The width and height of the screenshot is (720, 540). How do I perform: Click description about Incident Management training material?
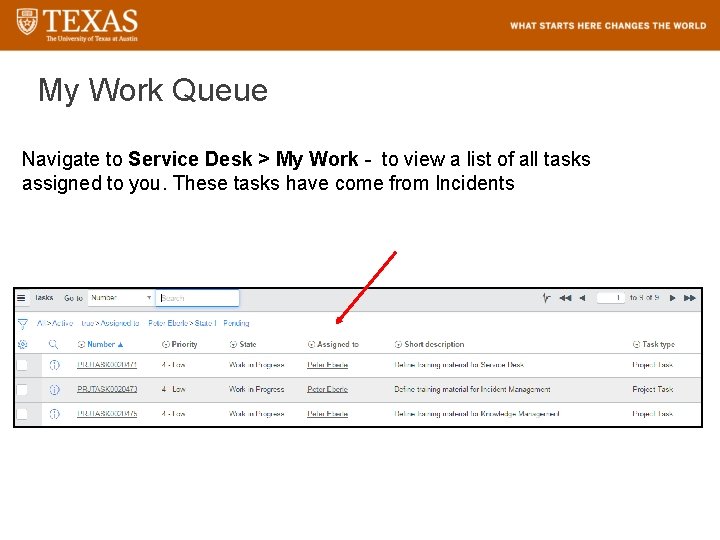click(472, 389)
